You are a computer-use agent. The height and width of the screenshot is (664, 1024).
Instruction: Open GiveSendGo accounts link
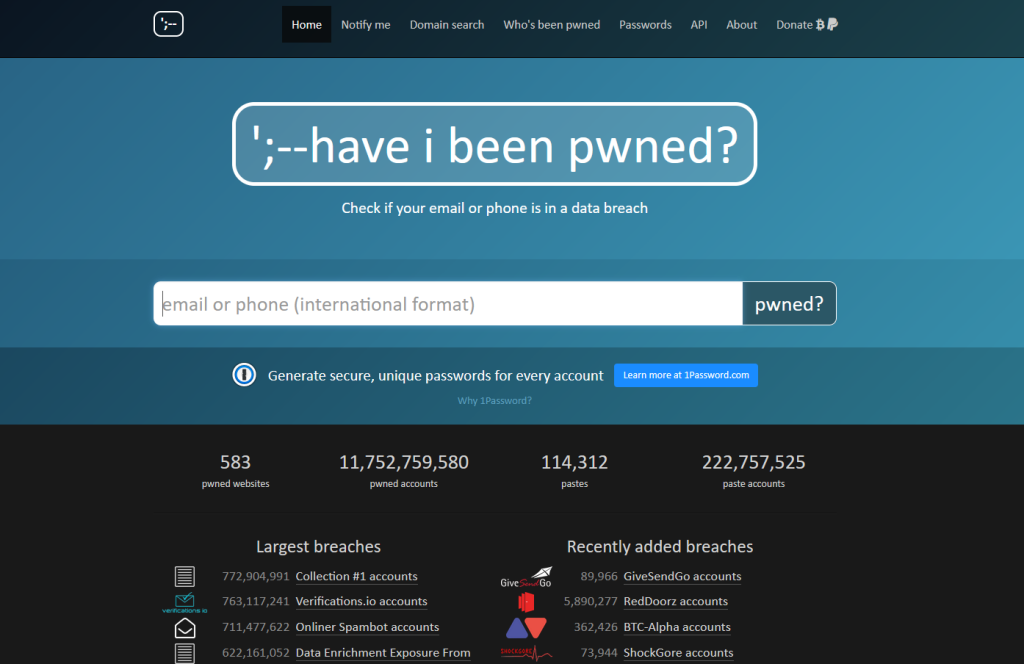pos(682,576)
